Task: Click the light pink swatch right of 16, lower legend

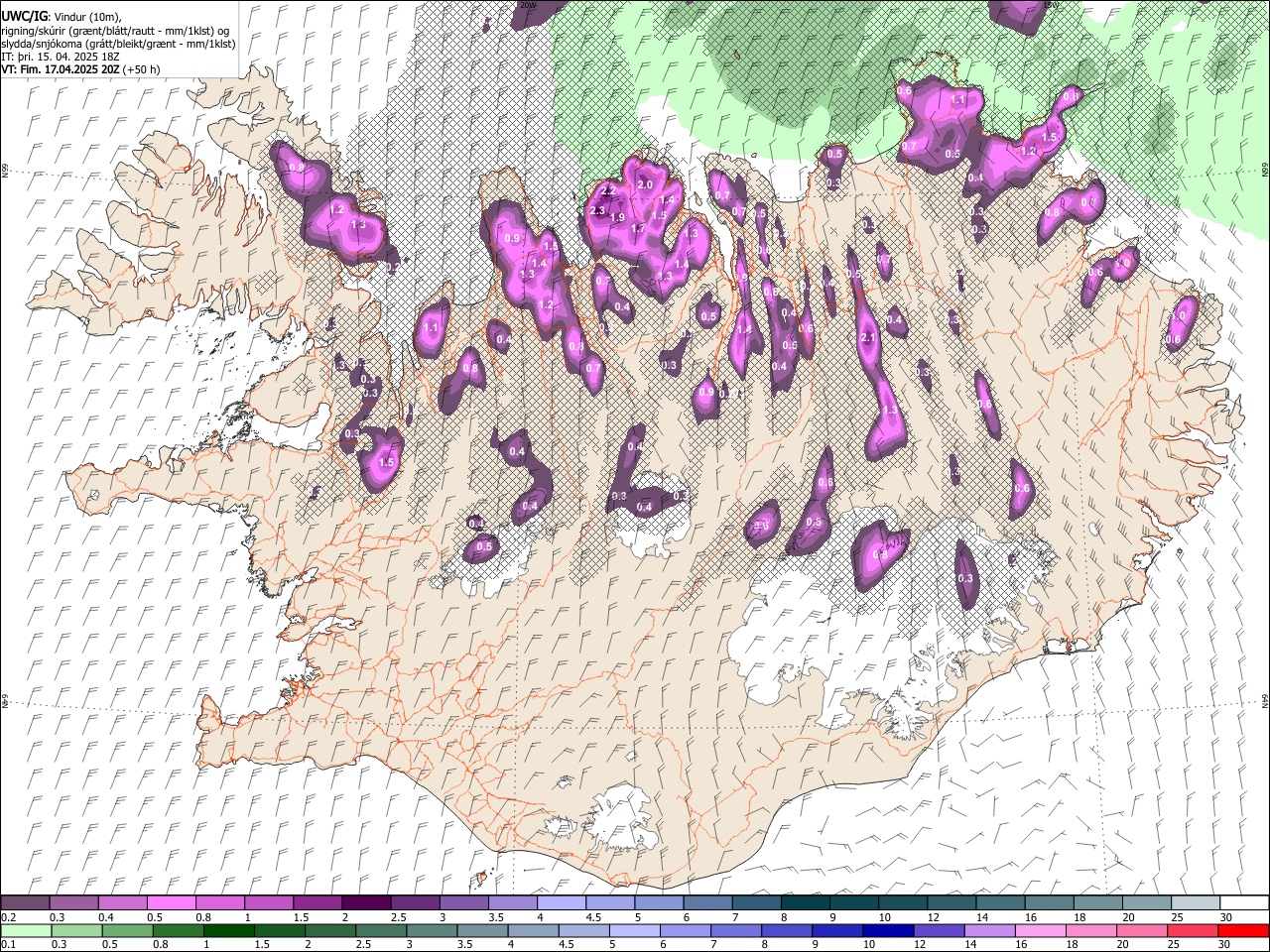Action: [x=1039, y=931]
